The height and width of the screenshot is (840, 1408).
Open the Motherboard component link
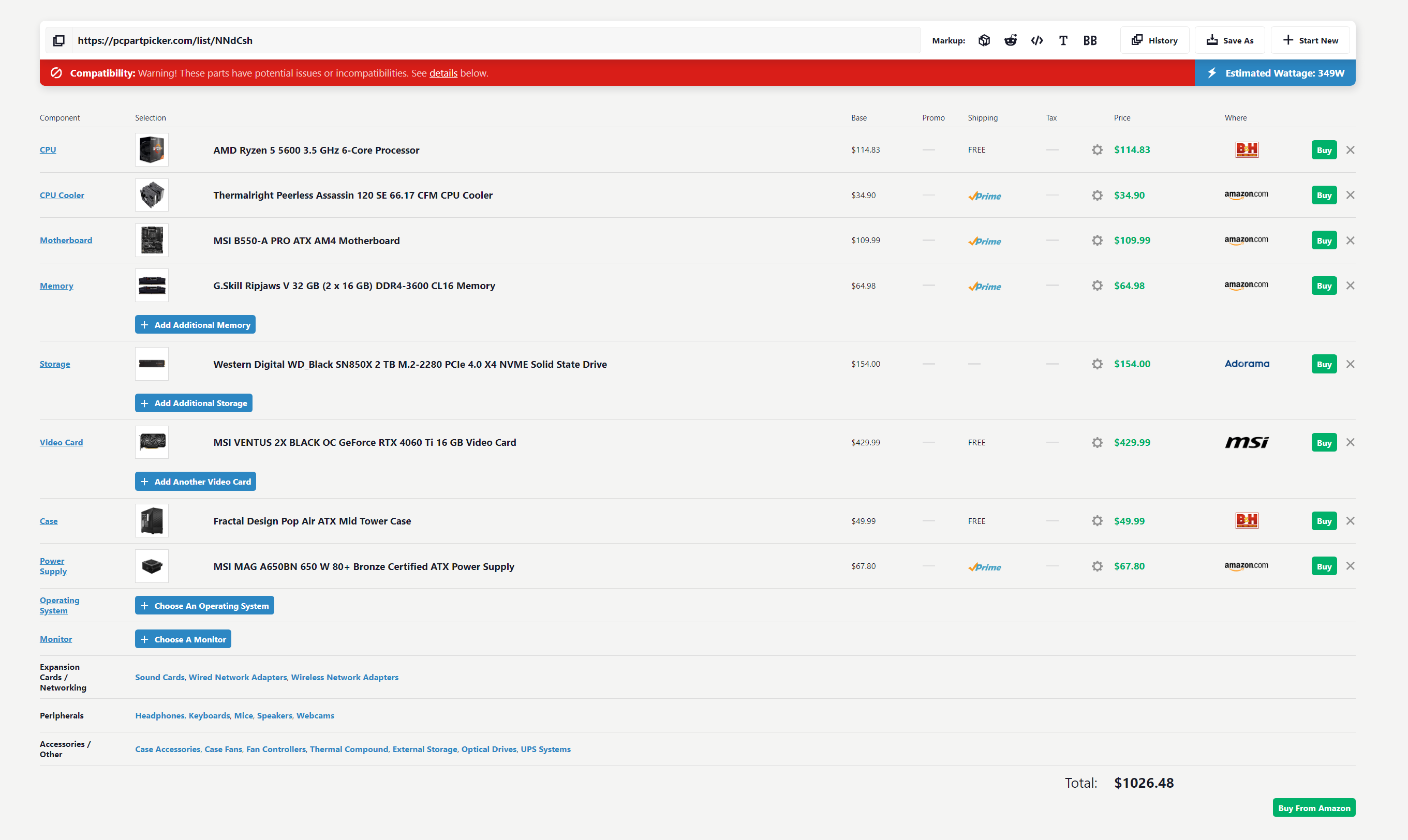click(x=66, y=241)
